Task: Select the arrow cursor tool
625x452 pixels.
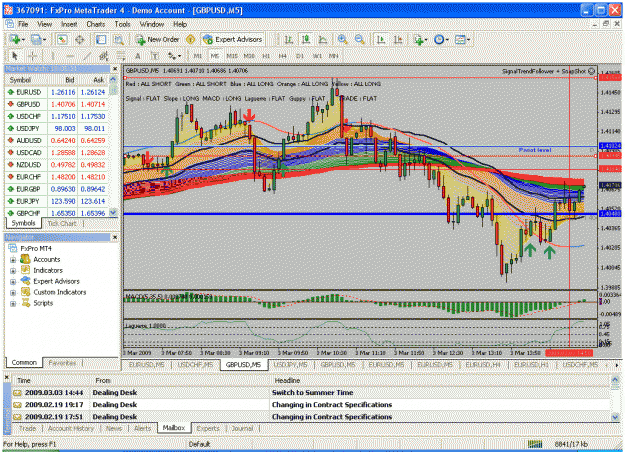Action: click(15, 56)
